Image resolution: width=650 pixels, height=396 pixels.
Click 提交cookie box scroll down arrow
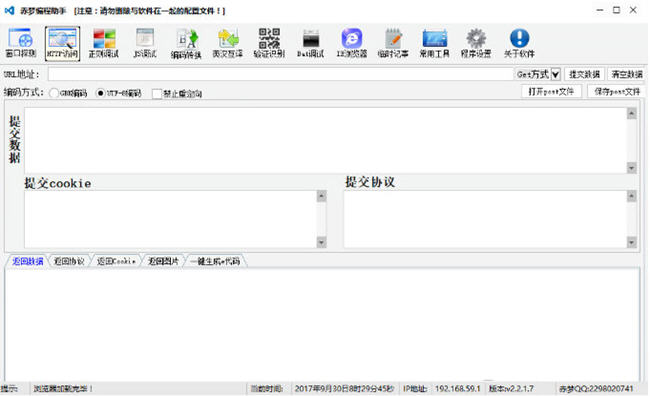pos(322,242)
